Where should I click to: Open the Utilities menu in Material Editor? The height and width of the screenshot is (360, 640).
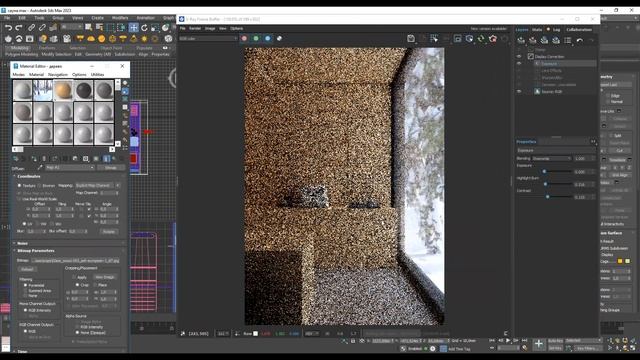[x=97, y=75]
